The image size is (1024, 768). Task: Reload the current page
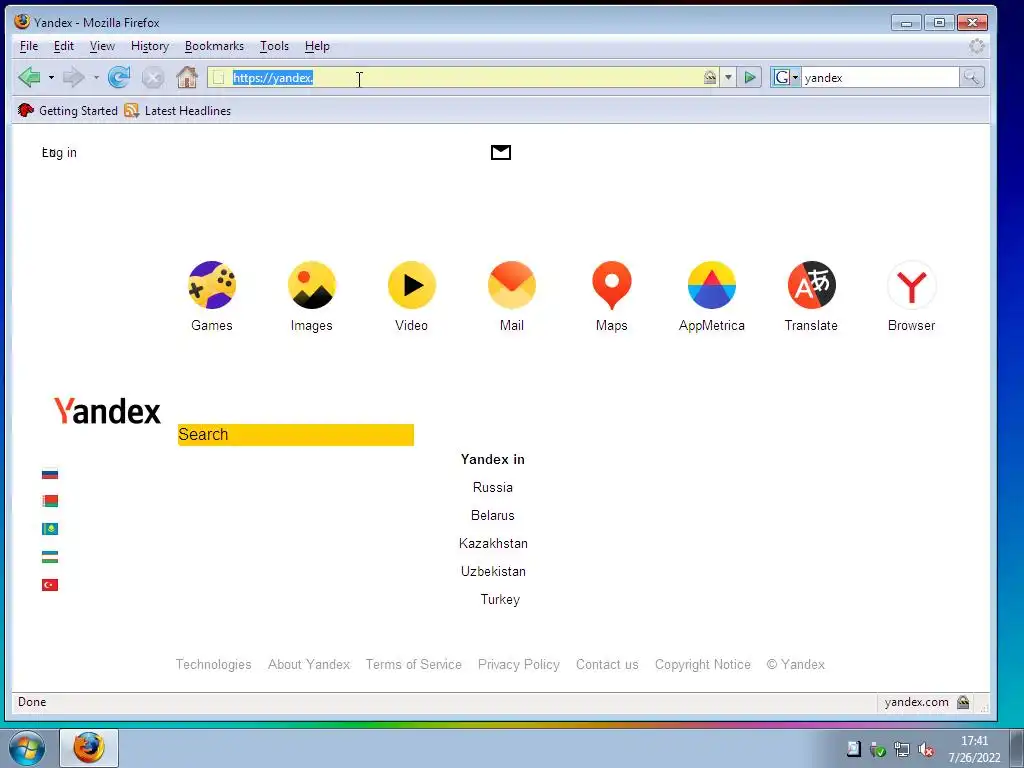(119, 78)
